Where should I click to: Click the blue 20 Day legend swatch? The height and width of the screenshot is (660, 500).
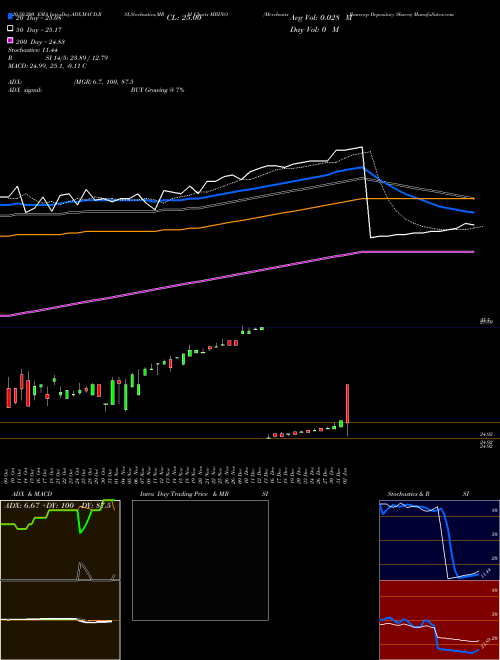pyautogui.click(x=10, y=17)
